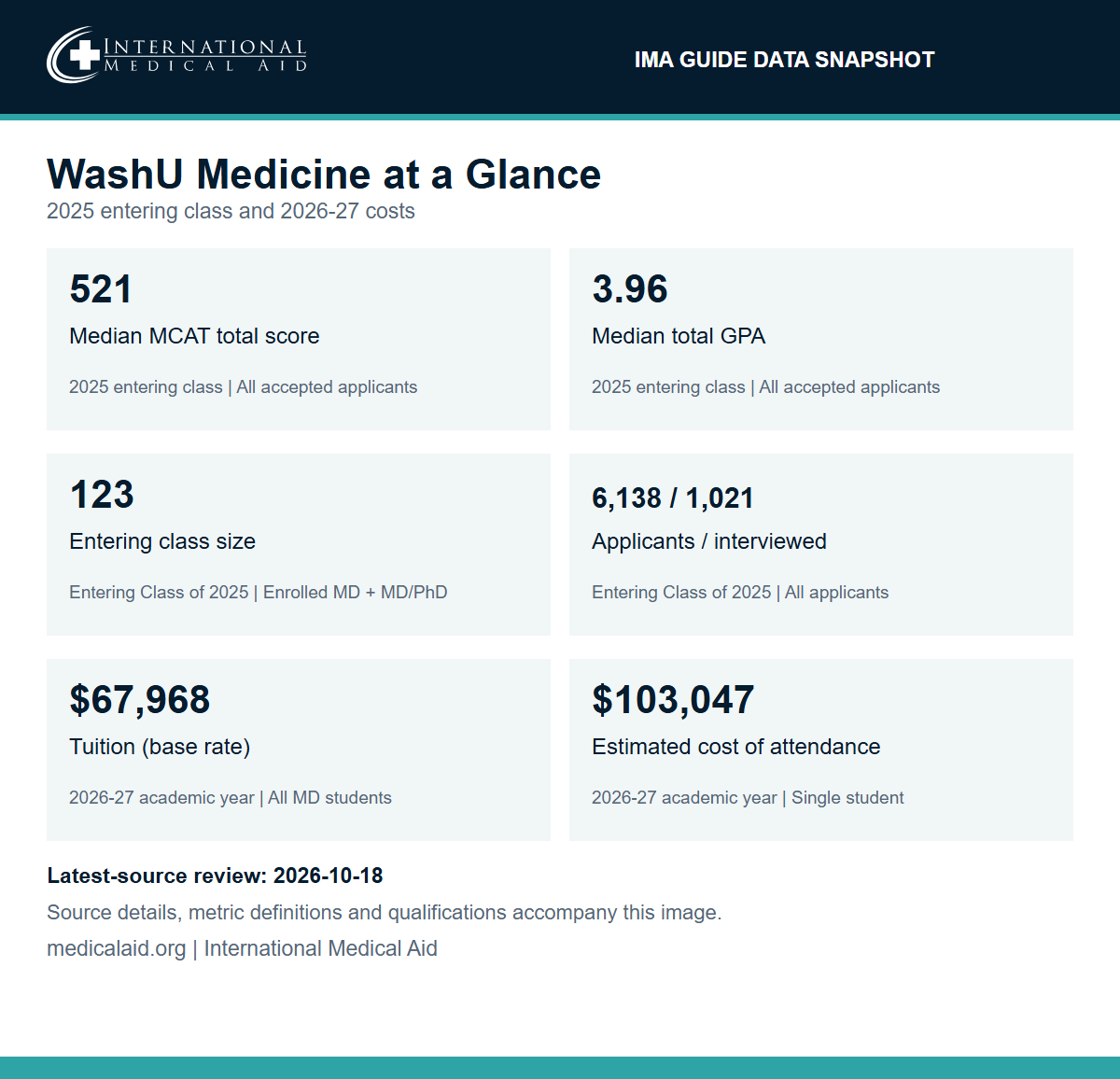Image resolution: width=1120 pixels, height=1079 pixels.
Task: Click the 'IMA GUIDE DATA SNAPSHOT' header text
Action: tap(784, 60)
